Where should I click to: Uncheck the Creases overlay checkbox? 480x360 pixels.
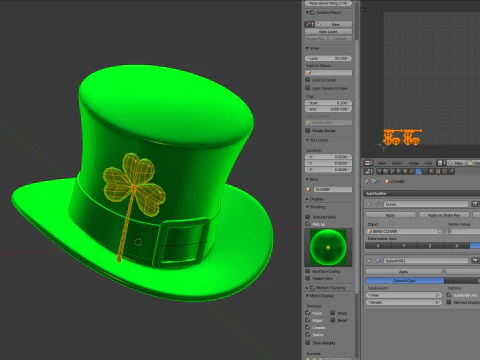tap(308, 327)
